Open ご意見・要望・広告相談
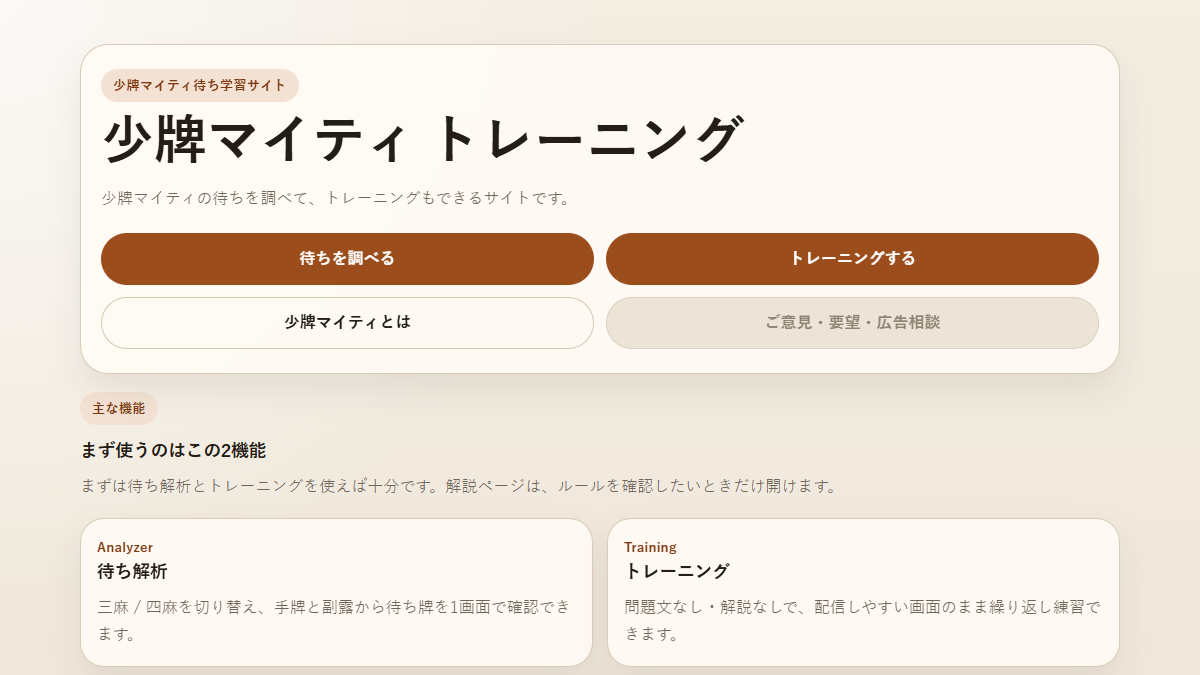Image resolution: width=1200 pixels, height=675 pixels. coord(852,322)
